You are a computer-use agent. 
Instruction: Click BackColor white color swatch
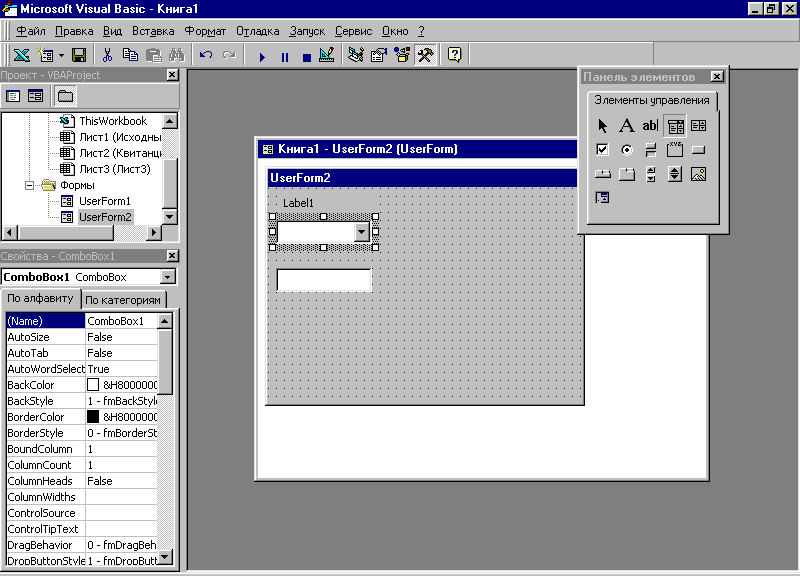click(93, 385)
